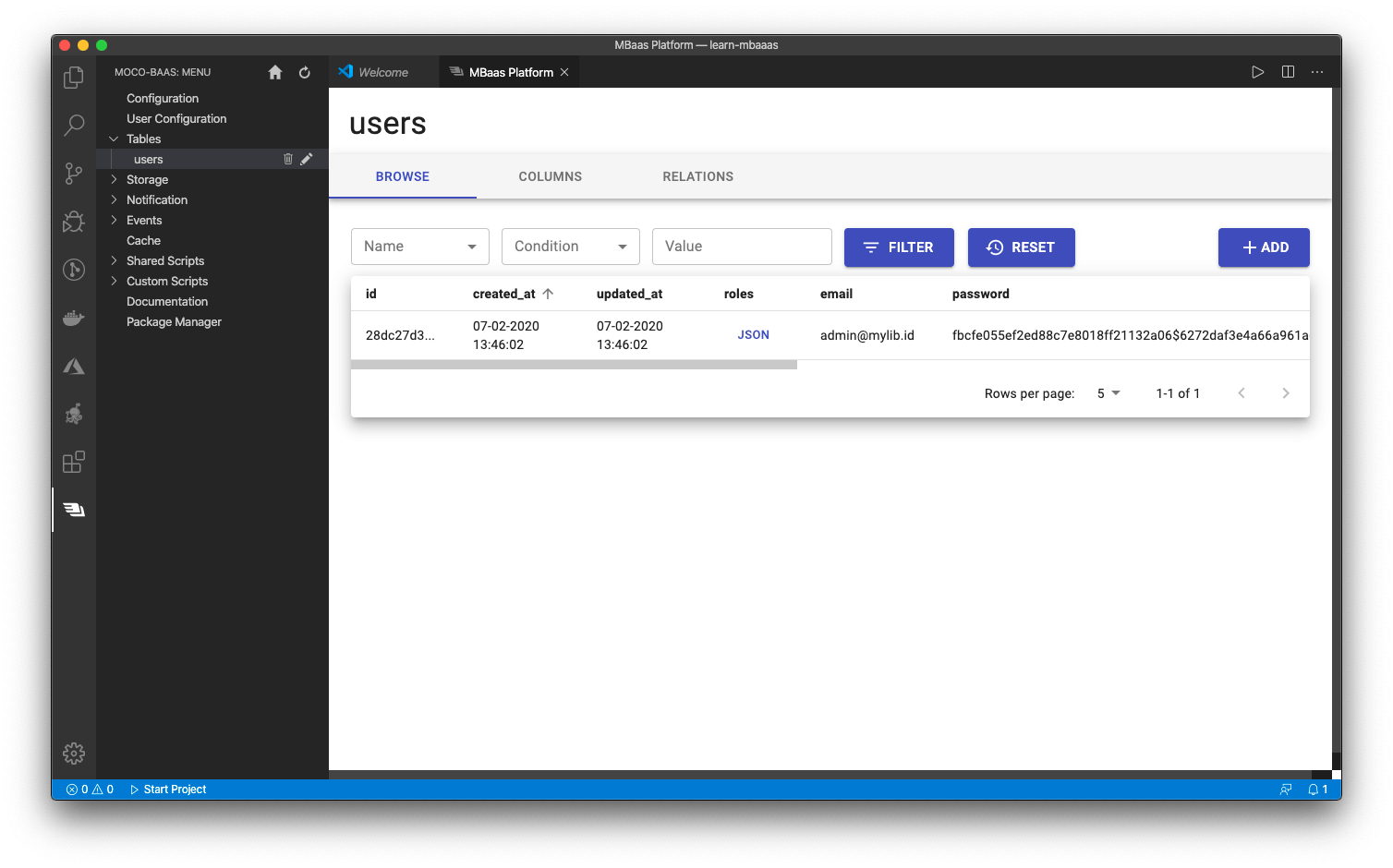Click the home icon in MOCO-BAAS menu

tap(275, 72)
